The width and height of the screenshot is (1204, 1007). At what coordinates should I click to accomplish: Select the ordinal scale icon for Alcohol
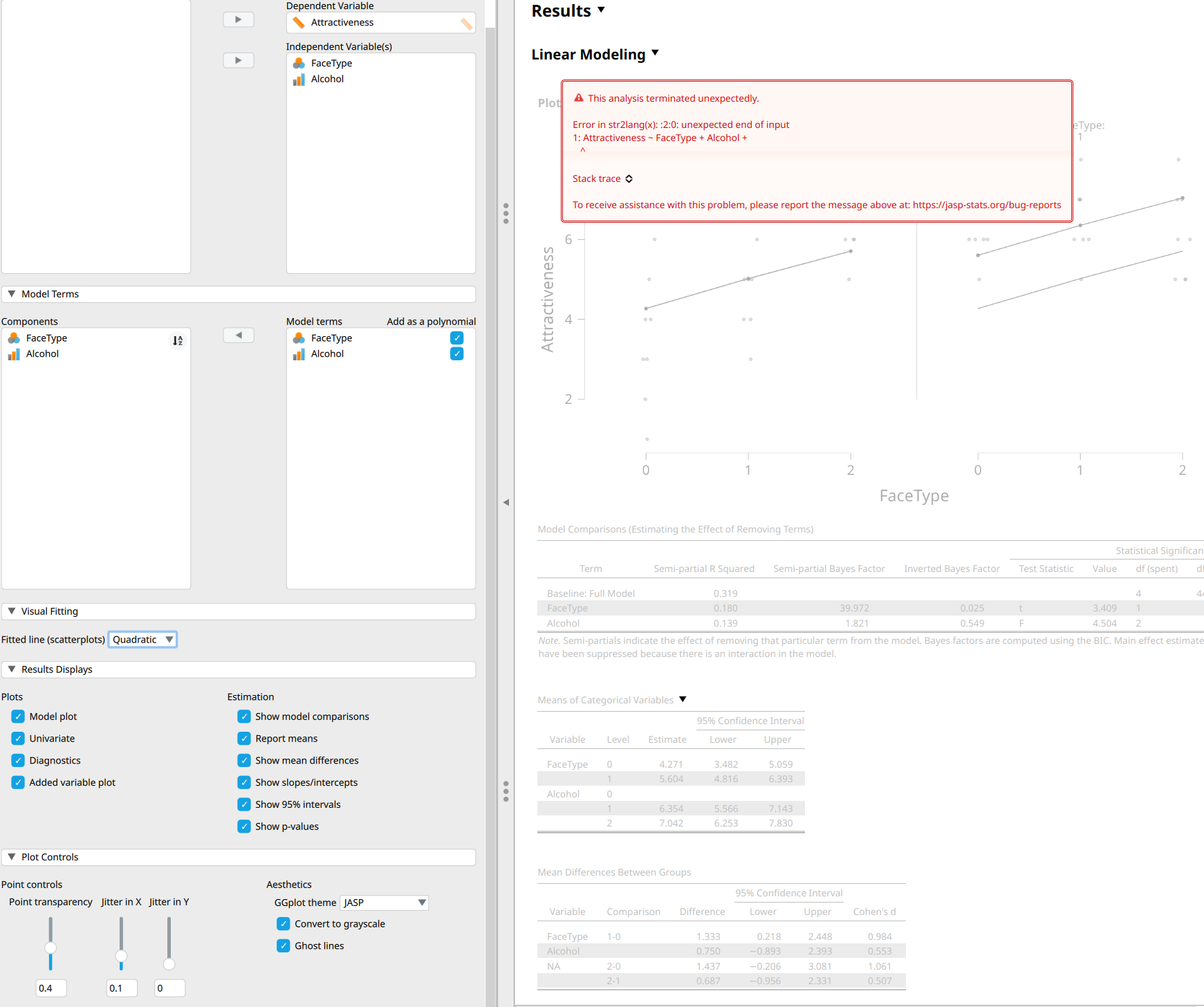coord(299,79)
